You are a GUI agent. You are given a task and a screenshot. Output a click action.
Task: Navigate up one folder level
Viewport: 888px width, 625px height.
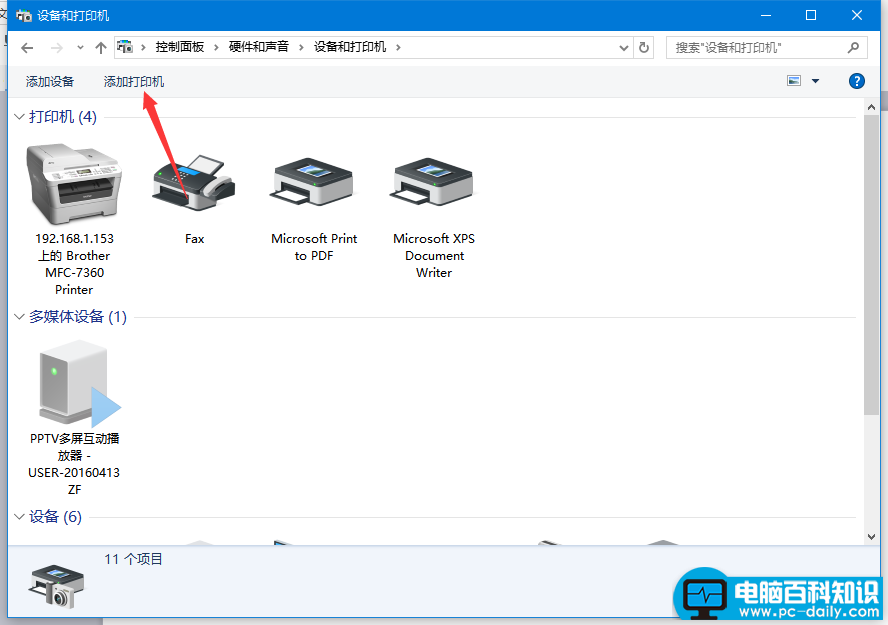click(101, 46)
